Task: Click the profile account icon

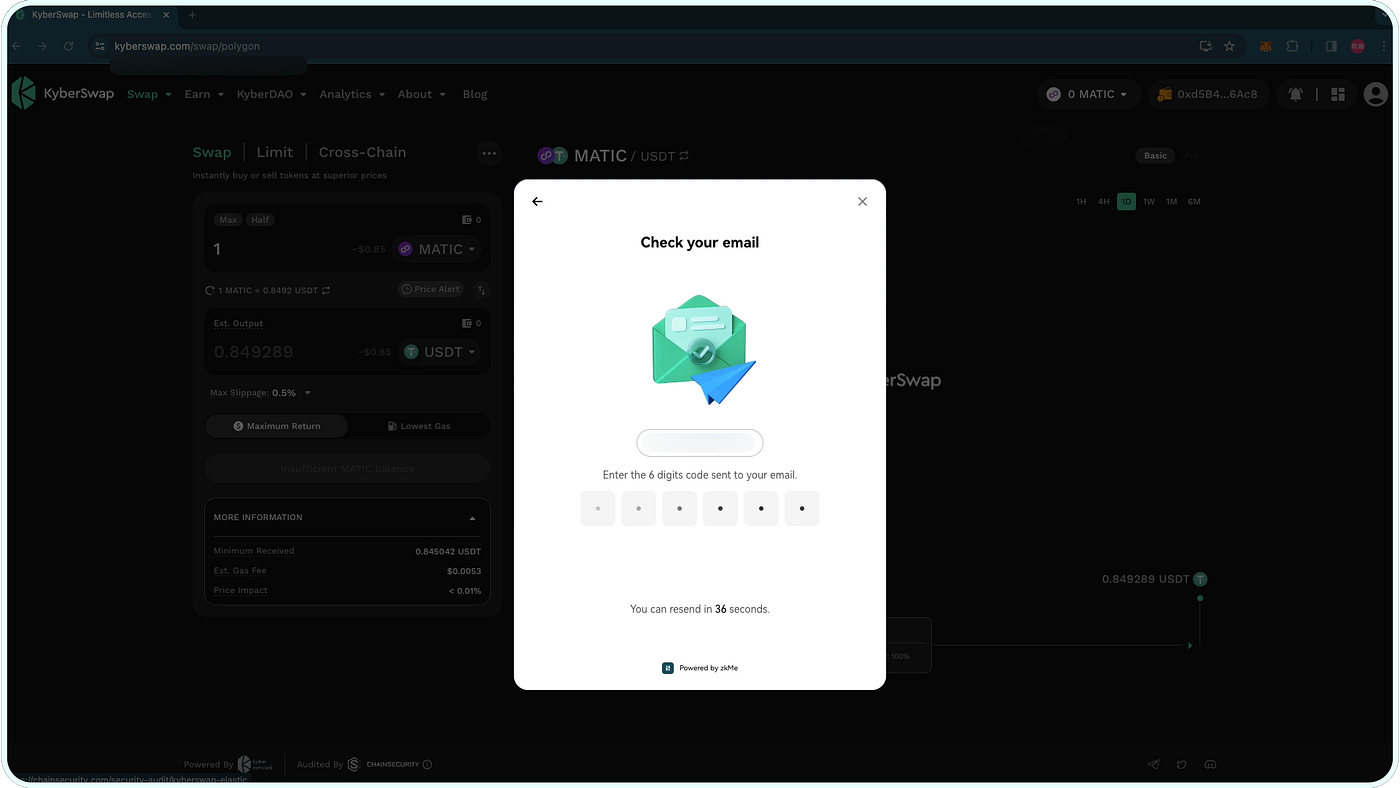Action: [1375, 93]
